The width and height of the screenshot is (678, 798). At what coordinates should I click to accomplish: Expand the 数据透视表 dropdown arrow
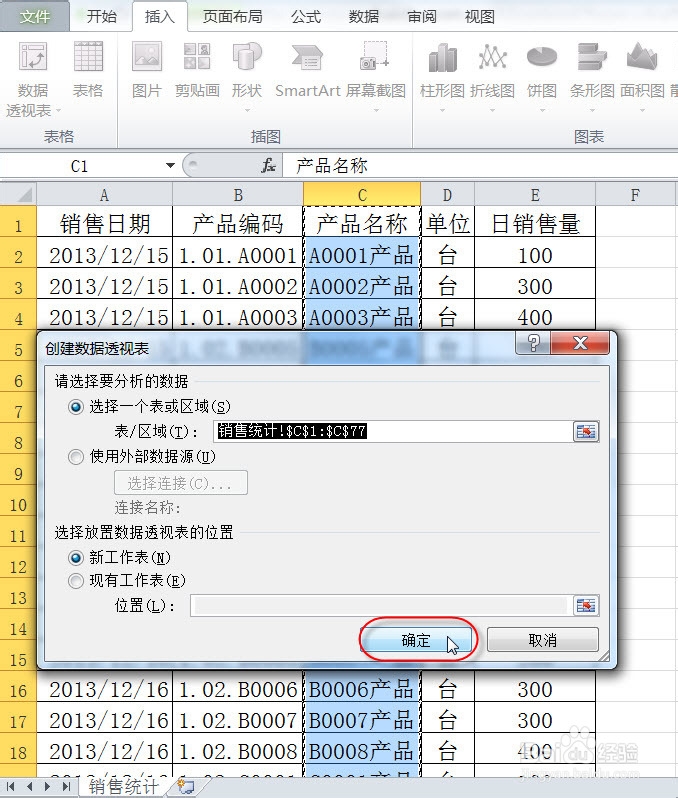58,110
